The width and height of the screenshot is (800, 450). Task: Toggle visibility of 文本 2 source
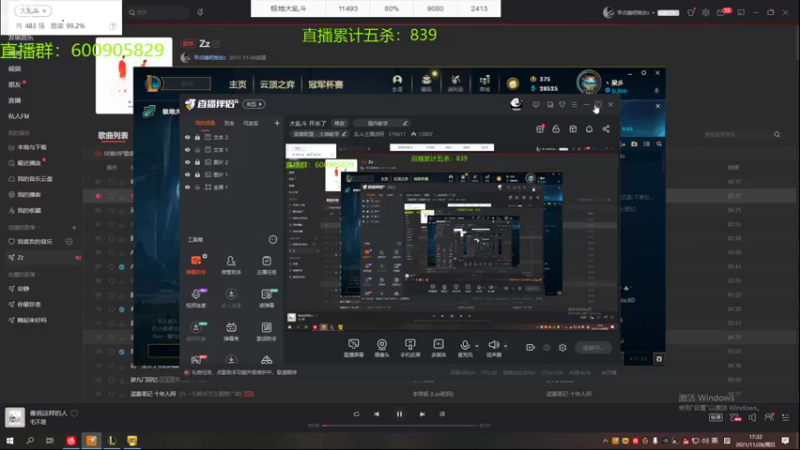pyautogui.click(x=188, y=137)
